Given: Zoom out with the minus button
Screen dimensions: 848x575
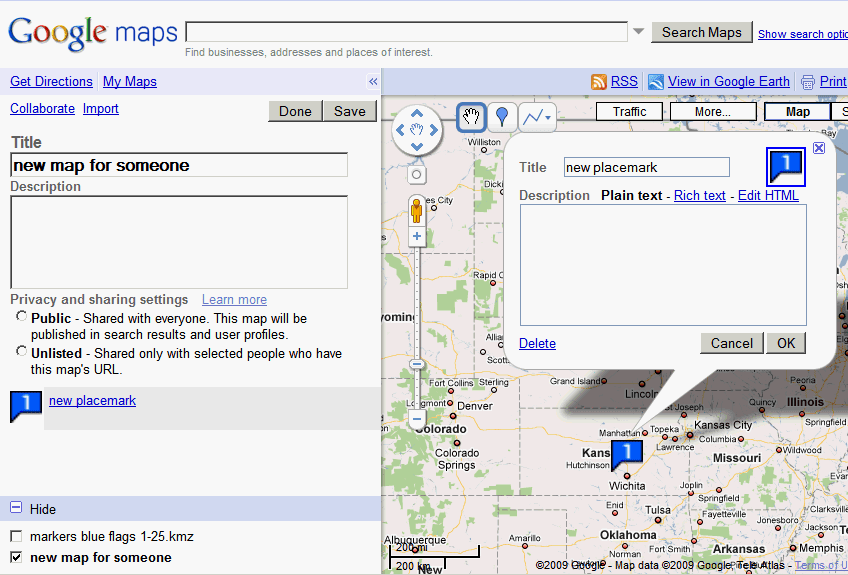Looking at the screenshot, I should coord(416,419).
